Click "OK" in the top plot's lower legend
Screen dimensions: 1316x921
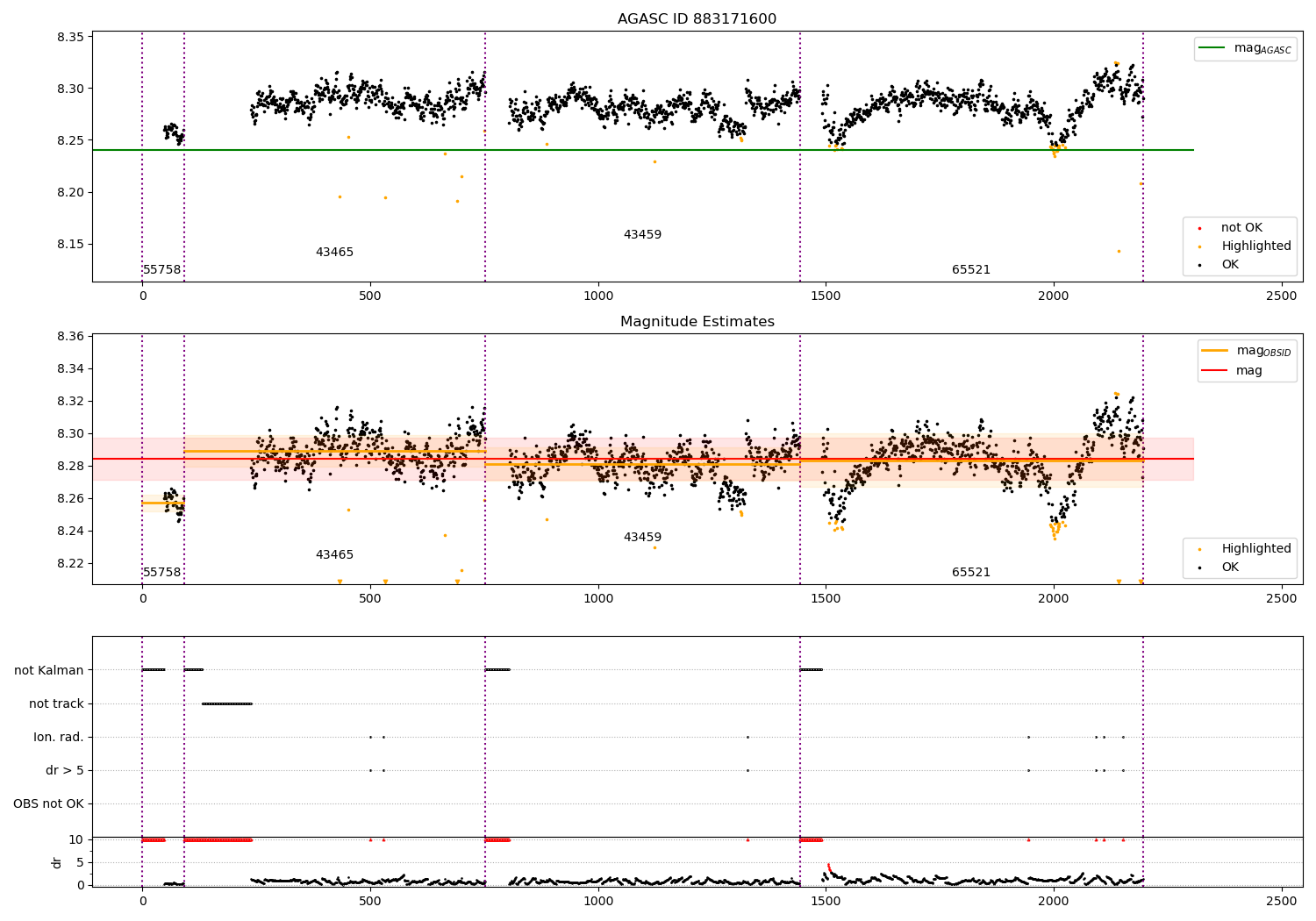click(x=1220, y=265)
